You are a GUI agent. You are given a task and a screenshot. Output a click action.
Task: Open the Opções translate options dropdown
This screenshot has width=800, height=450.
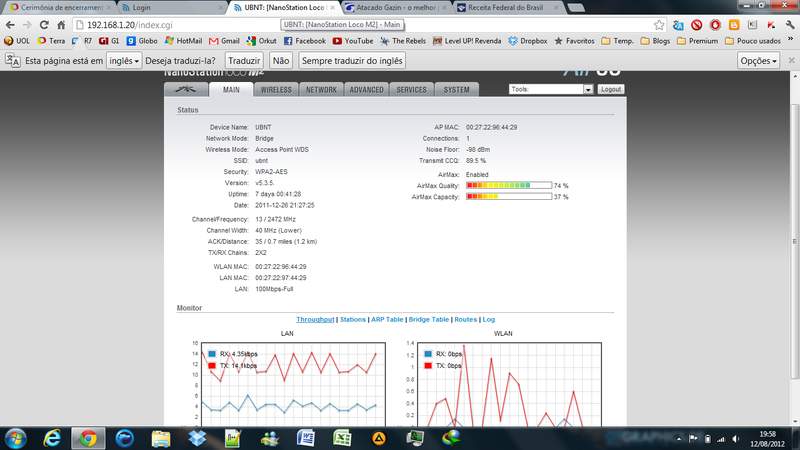tap(758, 61)
